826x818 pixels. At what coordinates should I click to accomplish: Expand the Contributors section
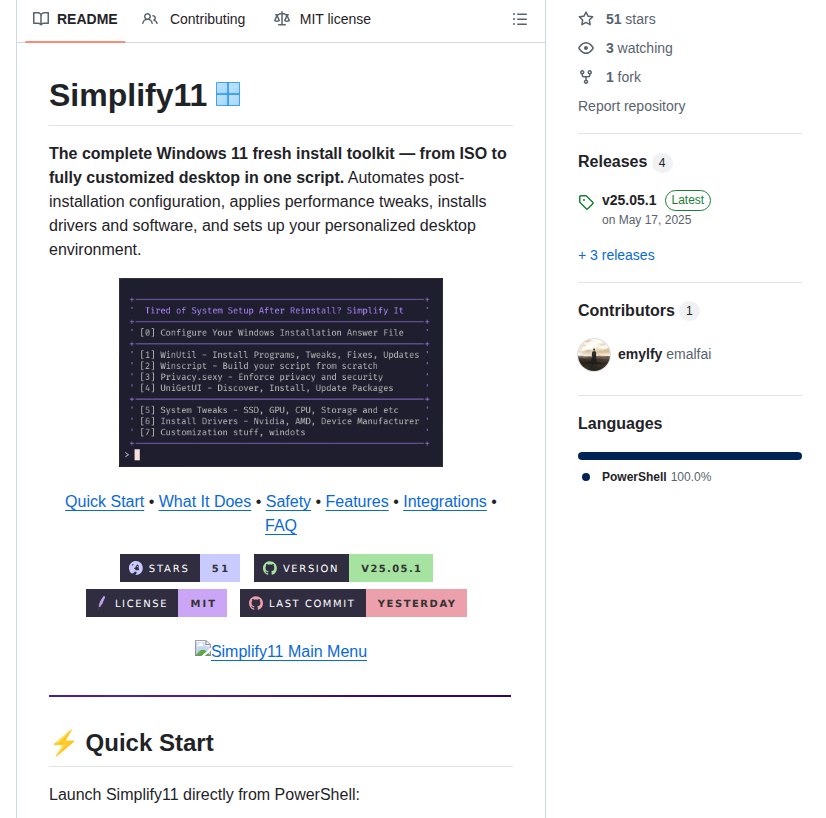click(x=625, y=310)
